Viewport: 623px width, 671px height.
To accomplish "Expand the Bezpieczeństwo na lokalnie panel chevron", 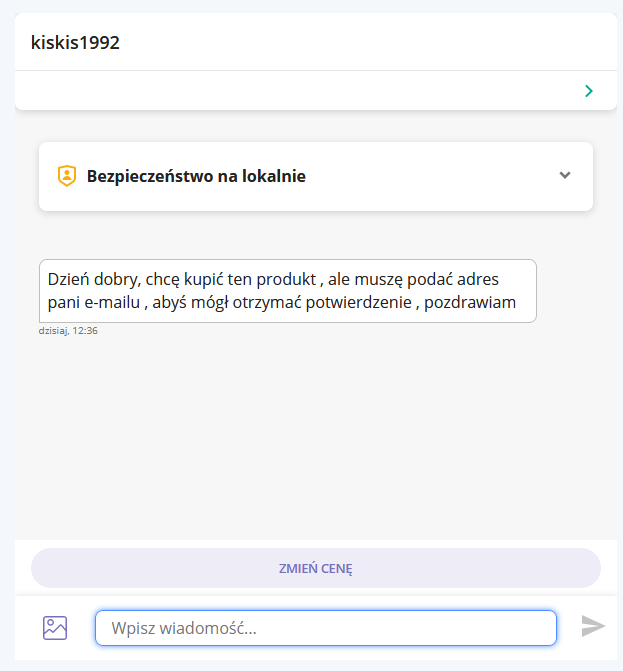I will [x=565, y=175].
